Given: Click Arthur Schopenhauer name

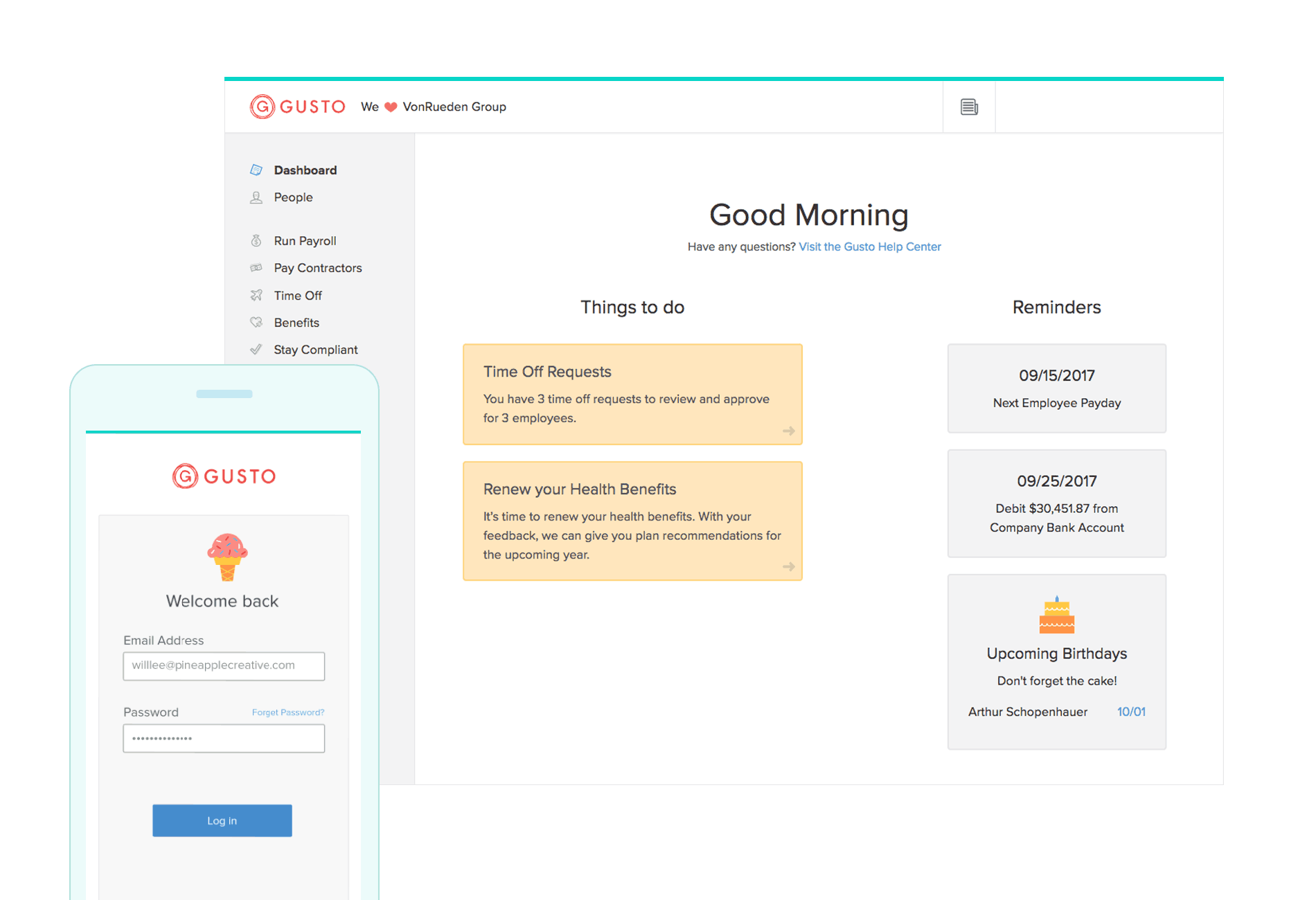Looking at the screenshot, I should point(1028,712).
